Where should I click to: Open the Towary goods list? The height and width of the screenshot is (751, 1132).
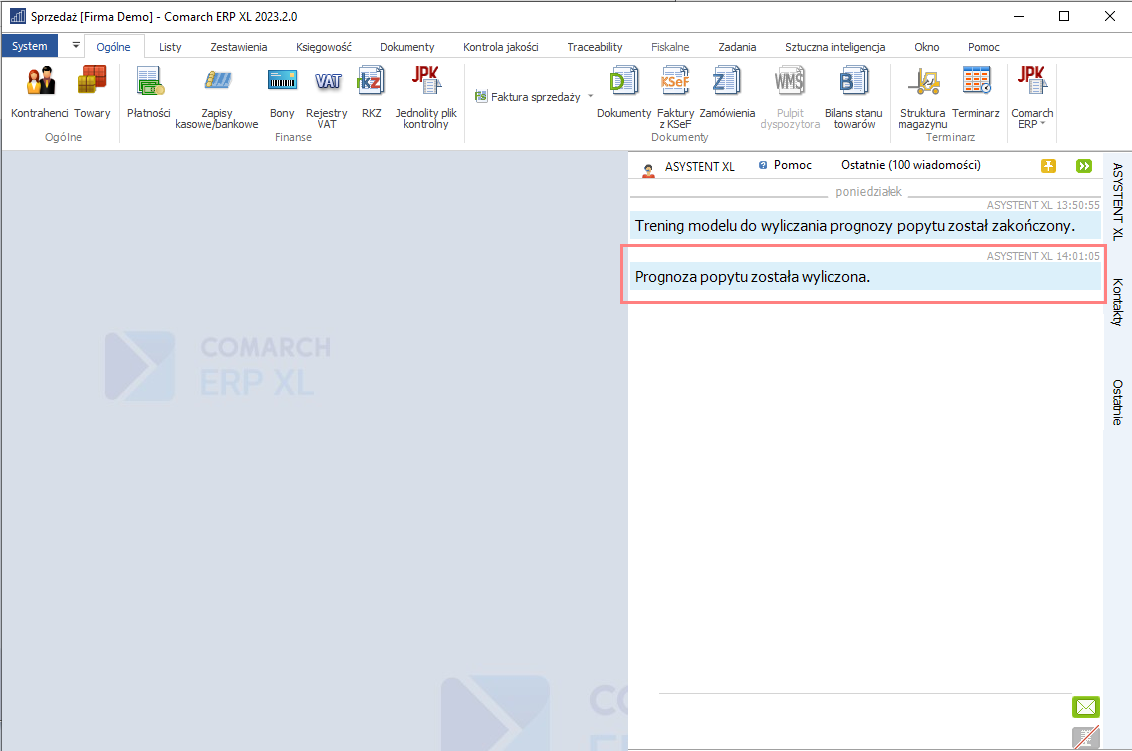coord(92,92)
